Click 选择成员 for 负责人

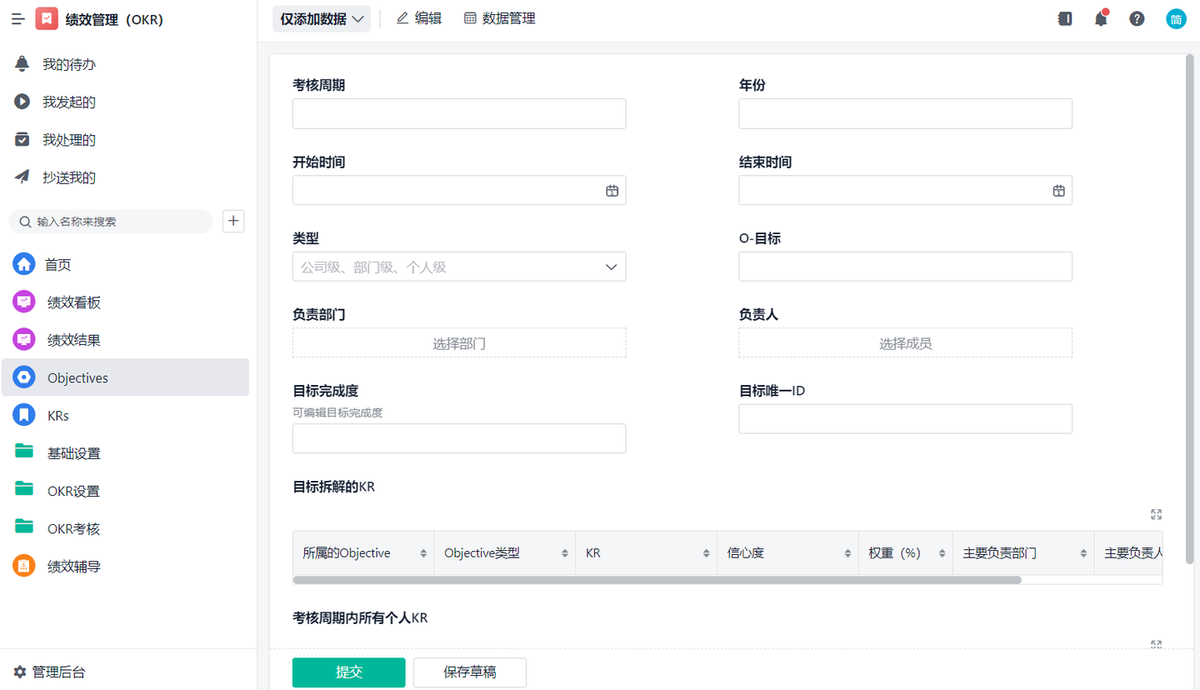(x=905, y=343)
